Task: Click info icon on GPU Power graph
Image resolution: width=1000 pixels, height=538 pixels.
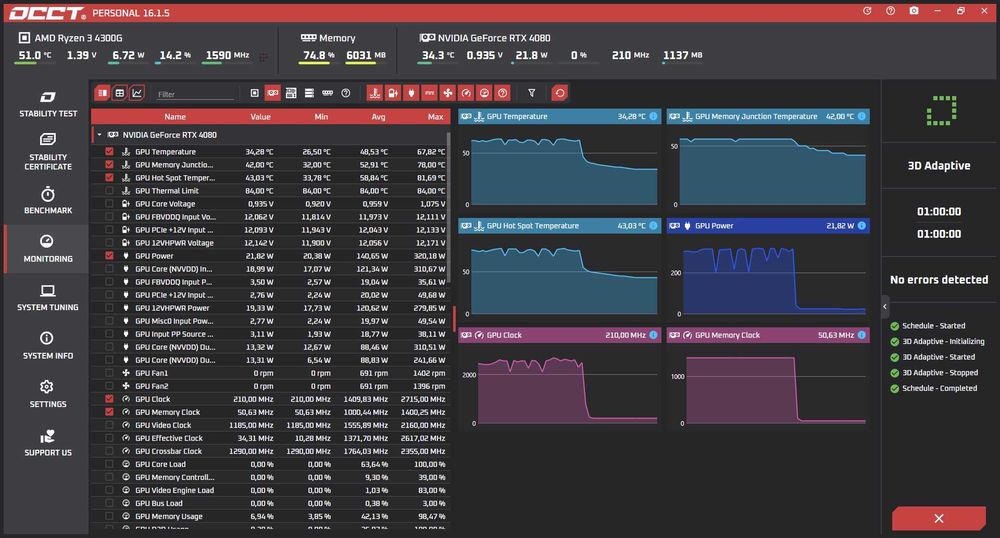Action: coord(862,226)
